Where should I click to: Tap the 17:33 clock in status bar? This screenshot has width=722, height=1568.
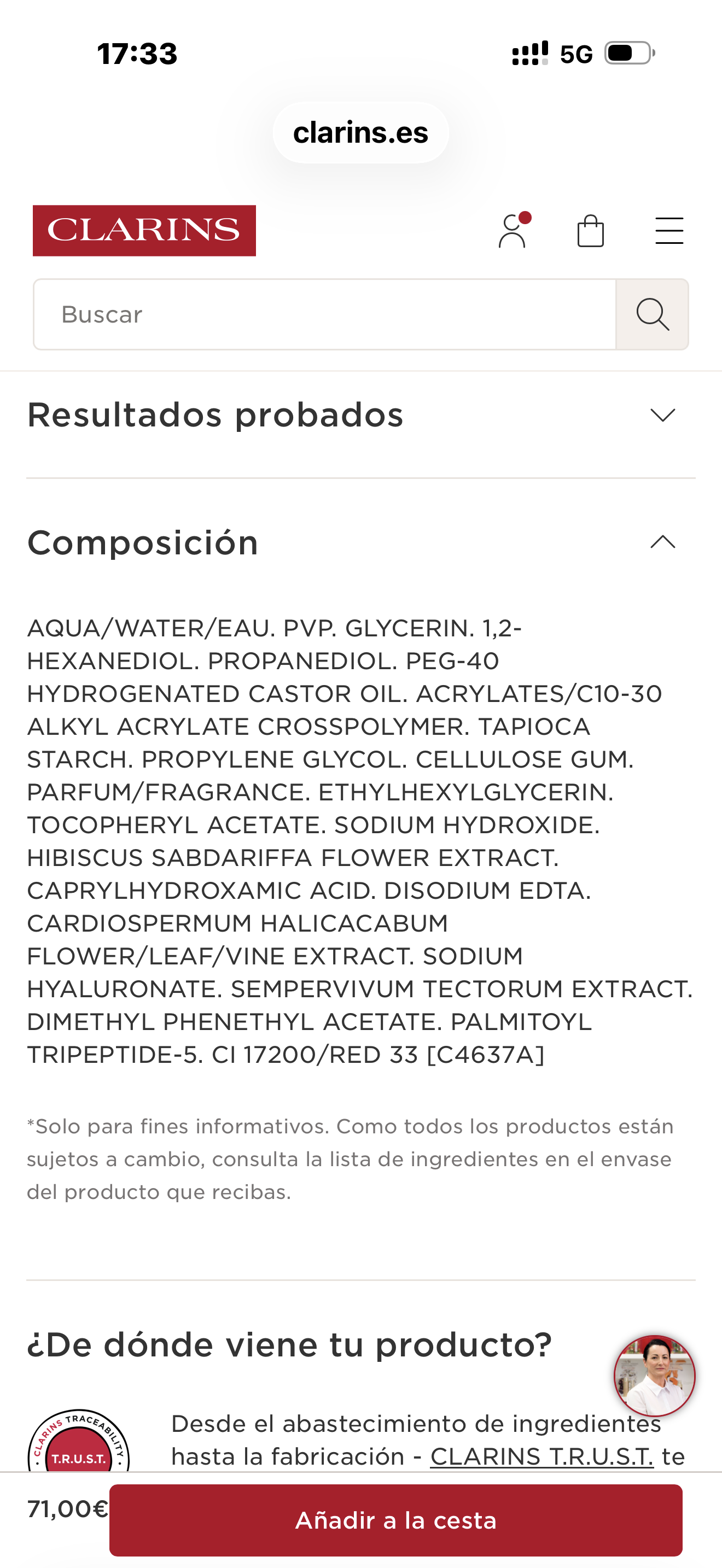[x=138, y=54]
